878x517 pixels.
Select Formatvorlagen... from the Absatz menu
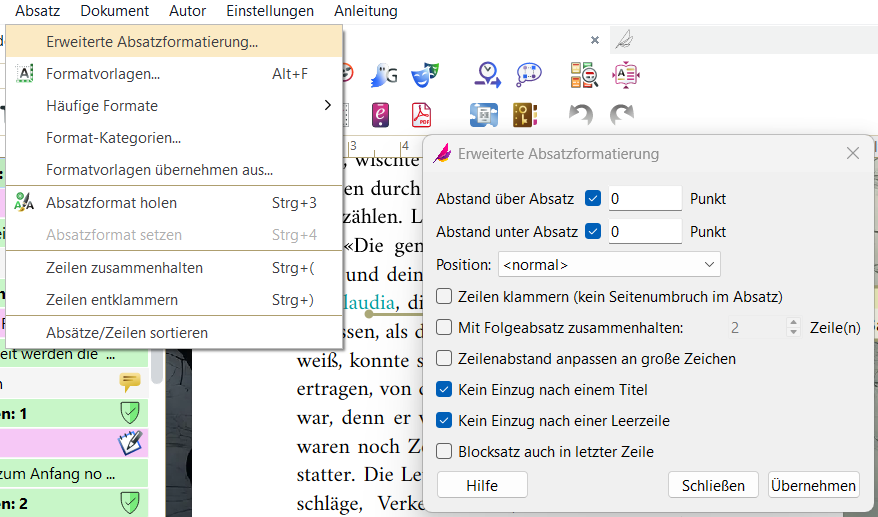[x=103, y=73]
